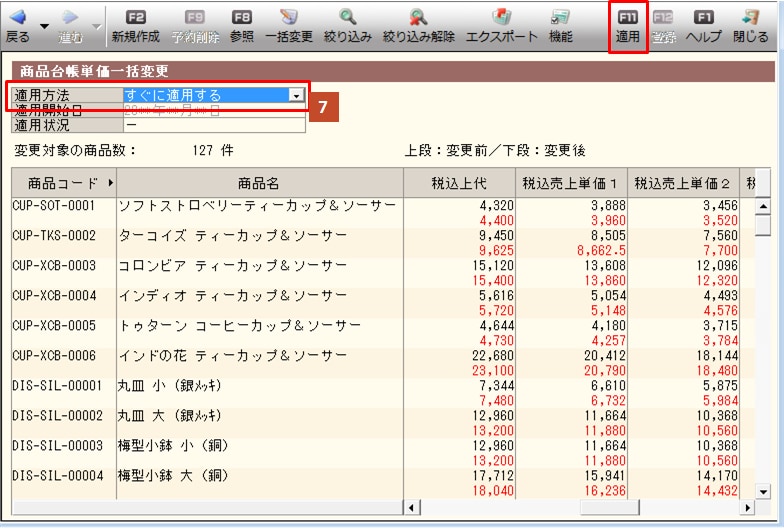Open the 適用方法 dropdown list

point(296,95)
